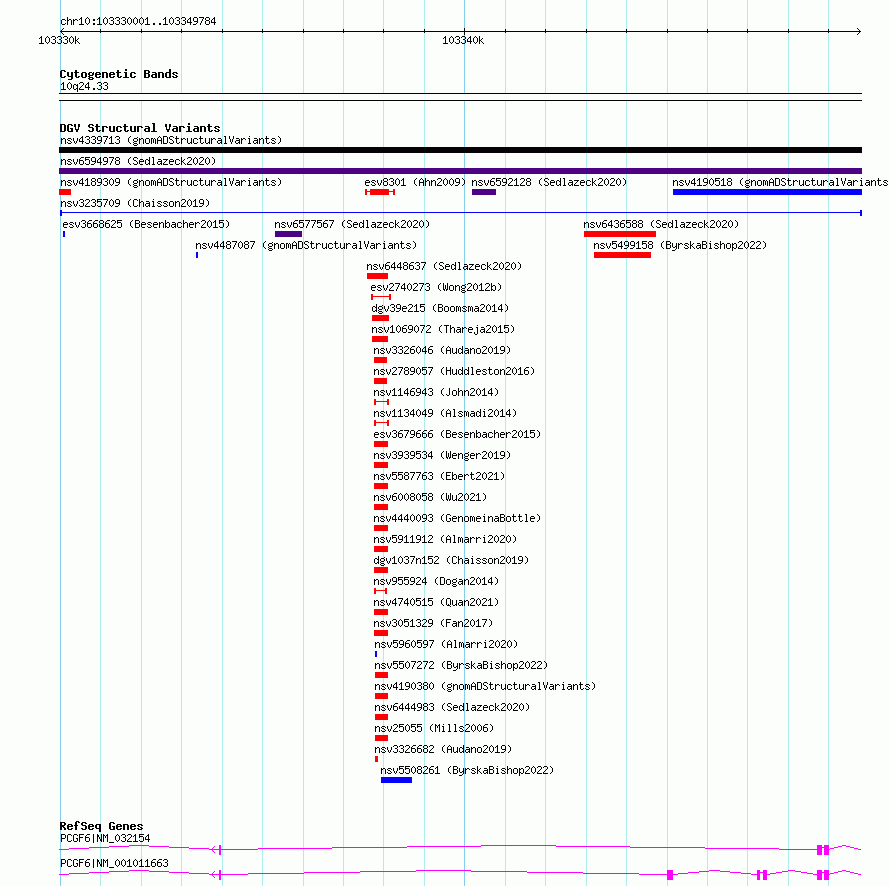
Task: Select nsv4740515 (Quan2021) label
Action: point(436,602)
